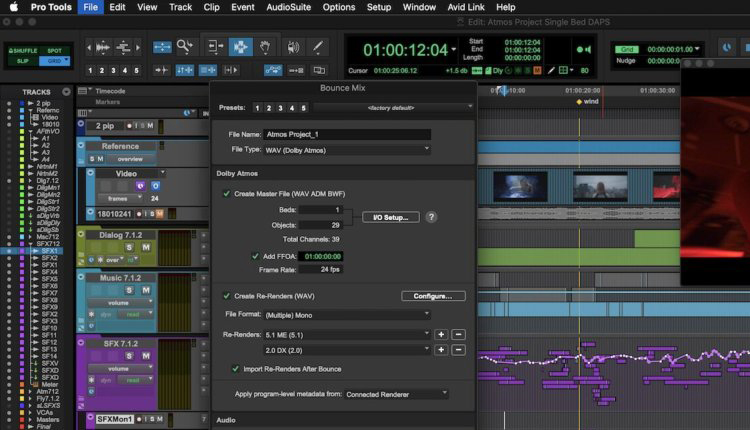Disable Import Re-Renders After Bounce
This screenshot has width=750, height=430.
click(x=236, y=369)
